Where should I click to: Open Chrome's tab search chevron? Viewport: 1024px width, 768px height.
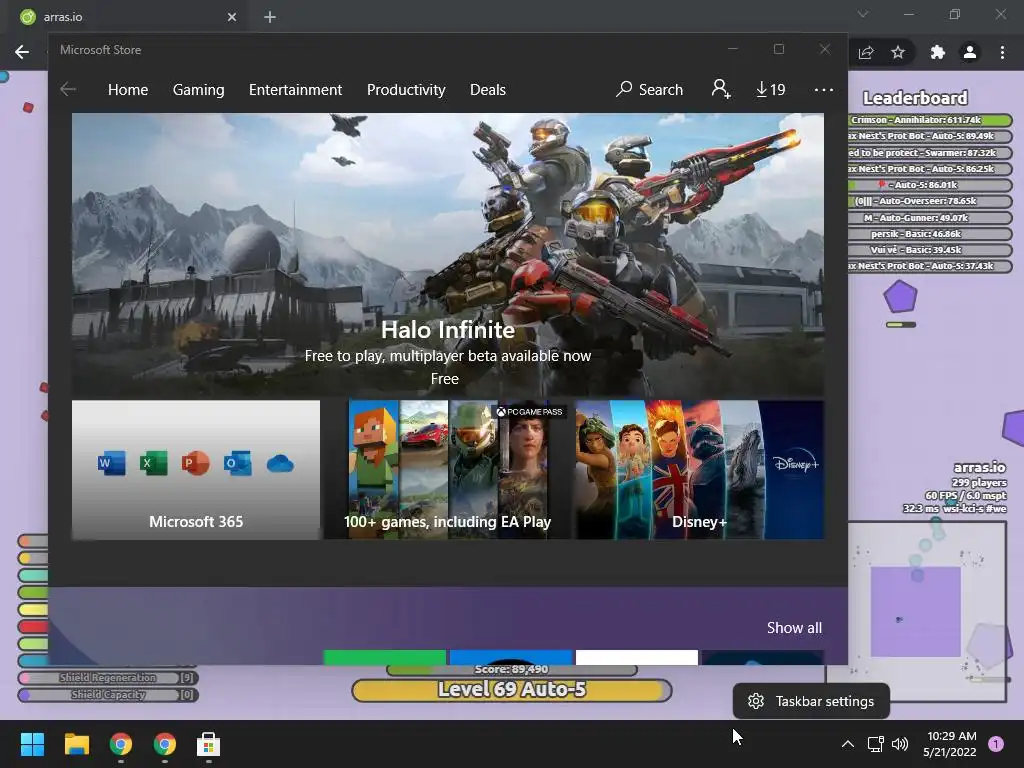(x=863, y=14)
